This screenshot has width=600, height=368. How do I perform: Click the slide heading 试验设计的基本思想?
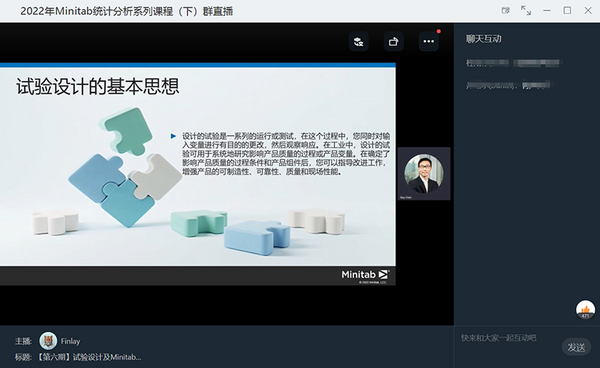(x=98, y=86)
